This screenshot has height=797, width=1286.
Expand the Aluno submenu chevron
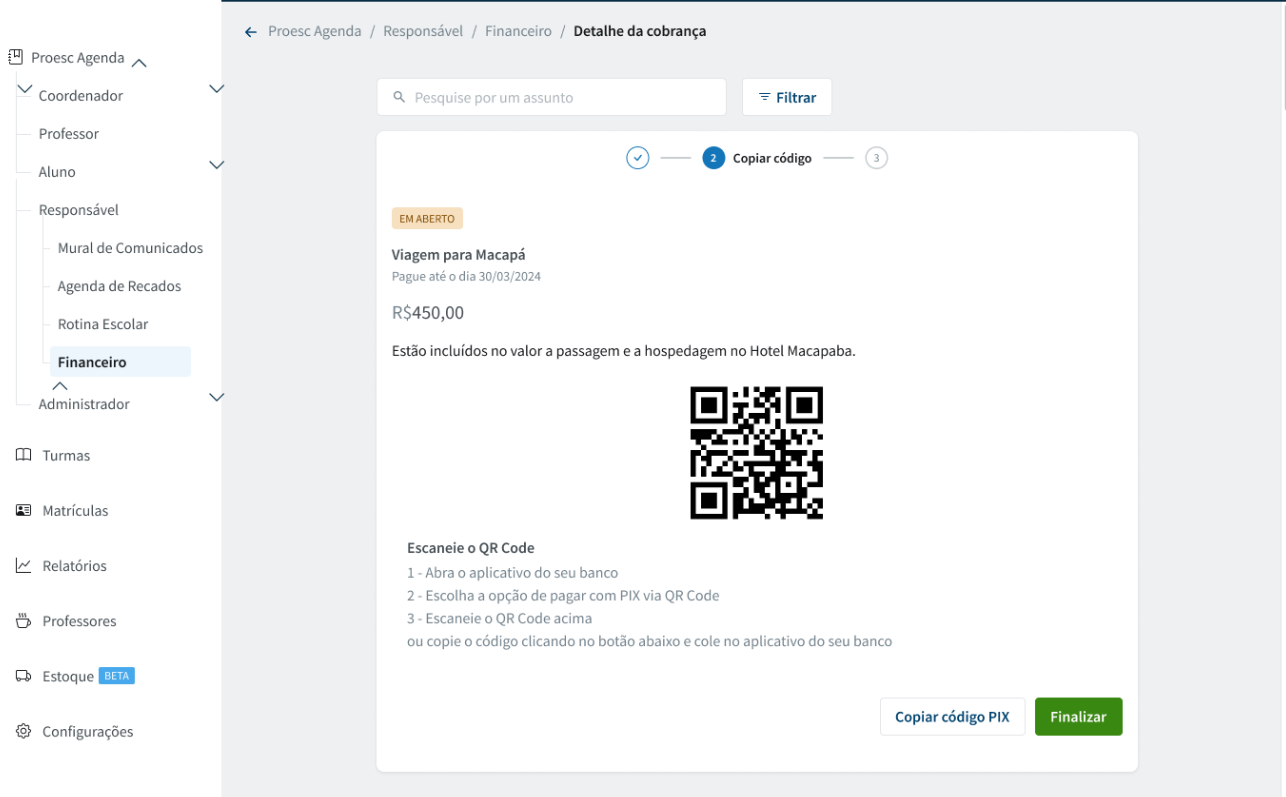pyautogui.click(x=216, y=165)
